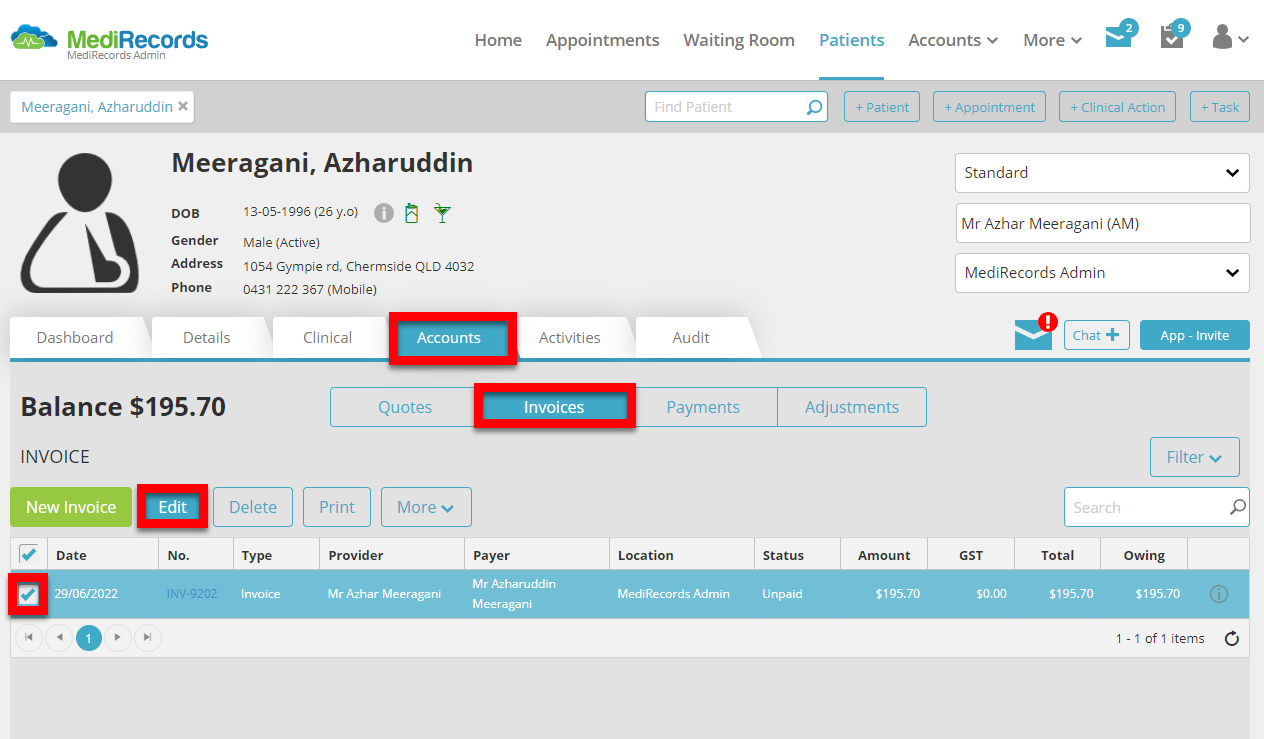Uncheck the INV-9202 row checkbox
Image resolution: width=1264 pixels, height=739 pixels.
tap(29, 595)
